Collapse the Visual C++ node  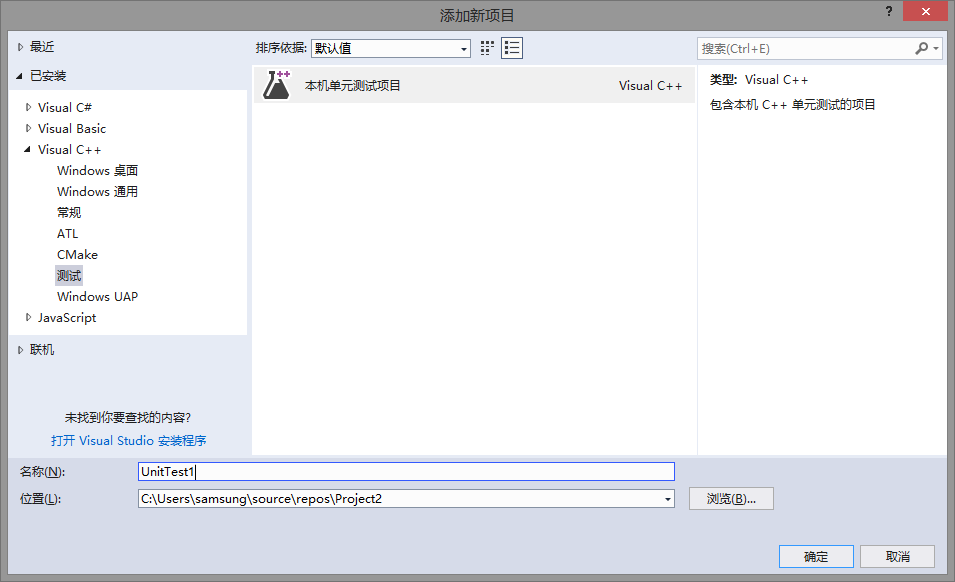point(27,149)
